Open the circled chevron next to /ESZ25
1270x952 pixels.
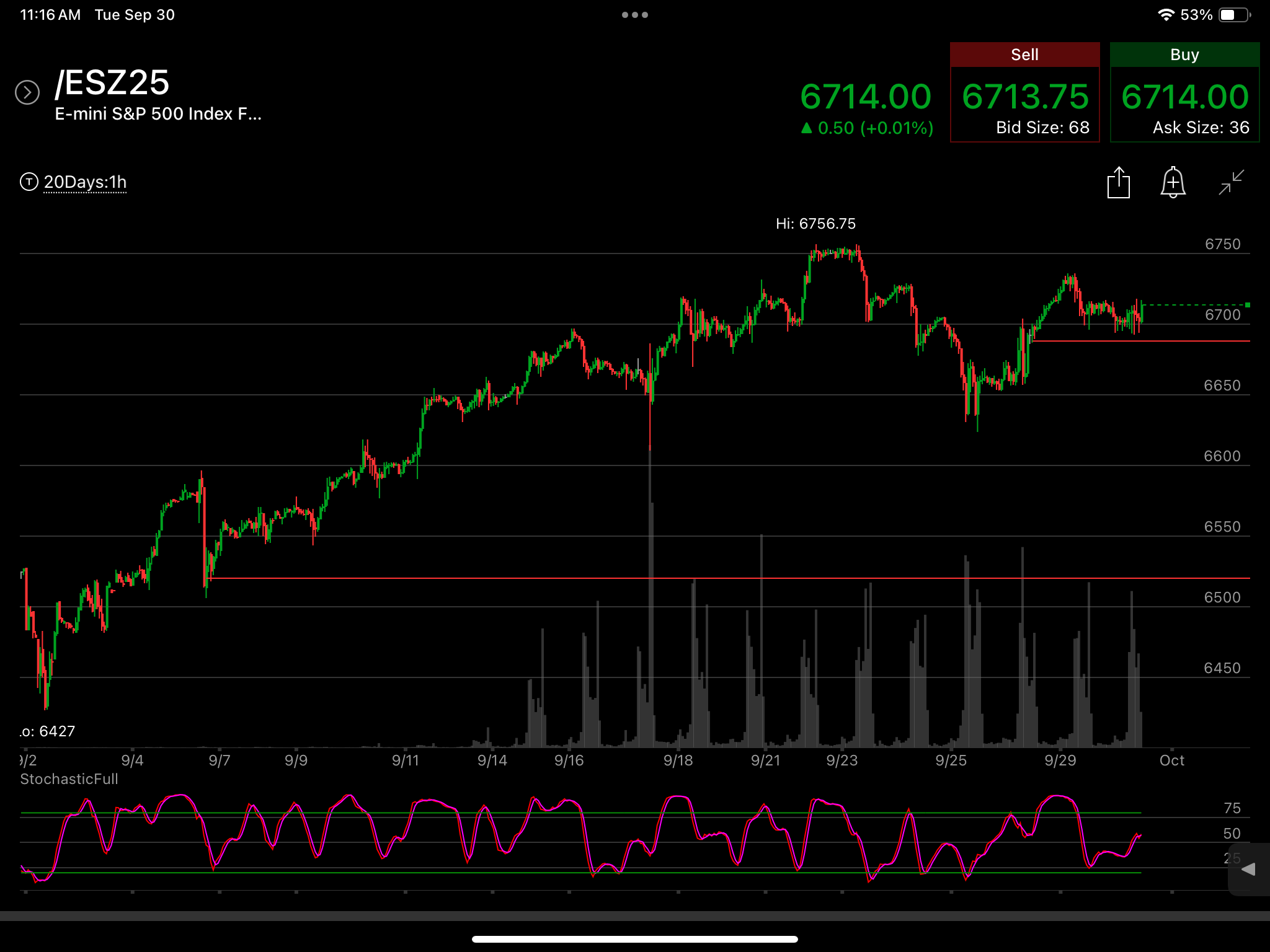pyautogui.click(x=27, y=92)
